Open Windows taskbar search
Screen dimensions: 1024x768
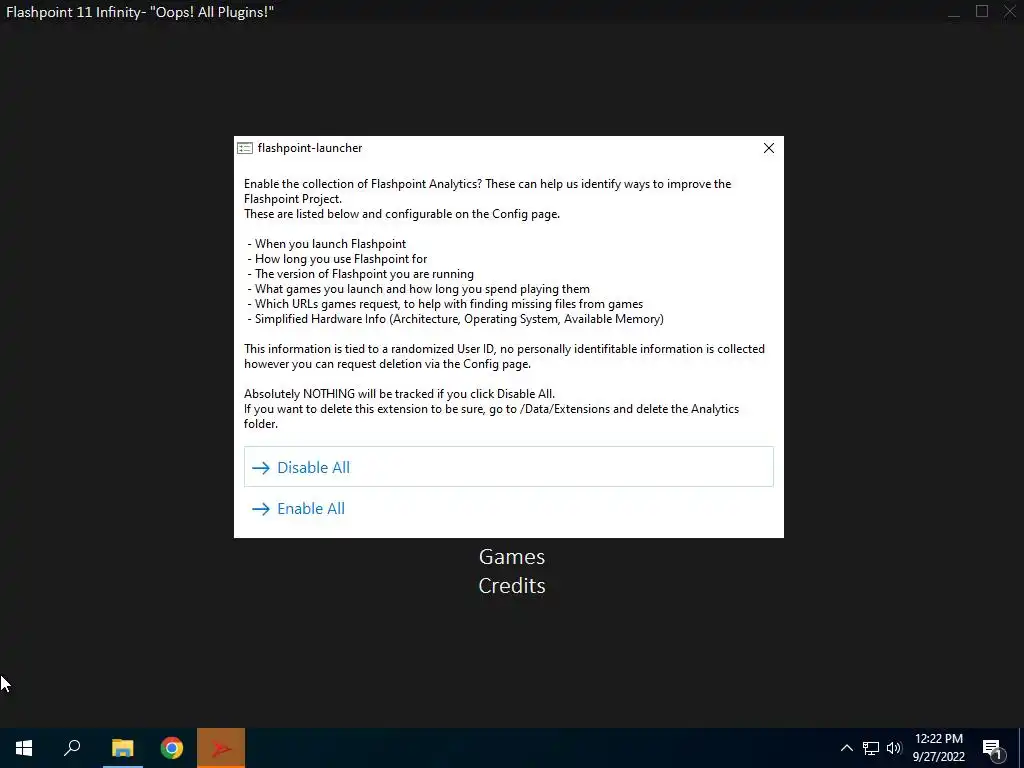point(72,748)
